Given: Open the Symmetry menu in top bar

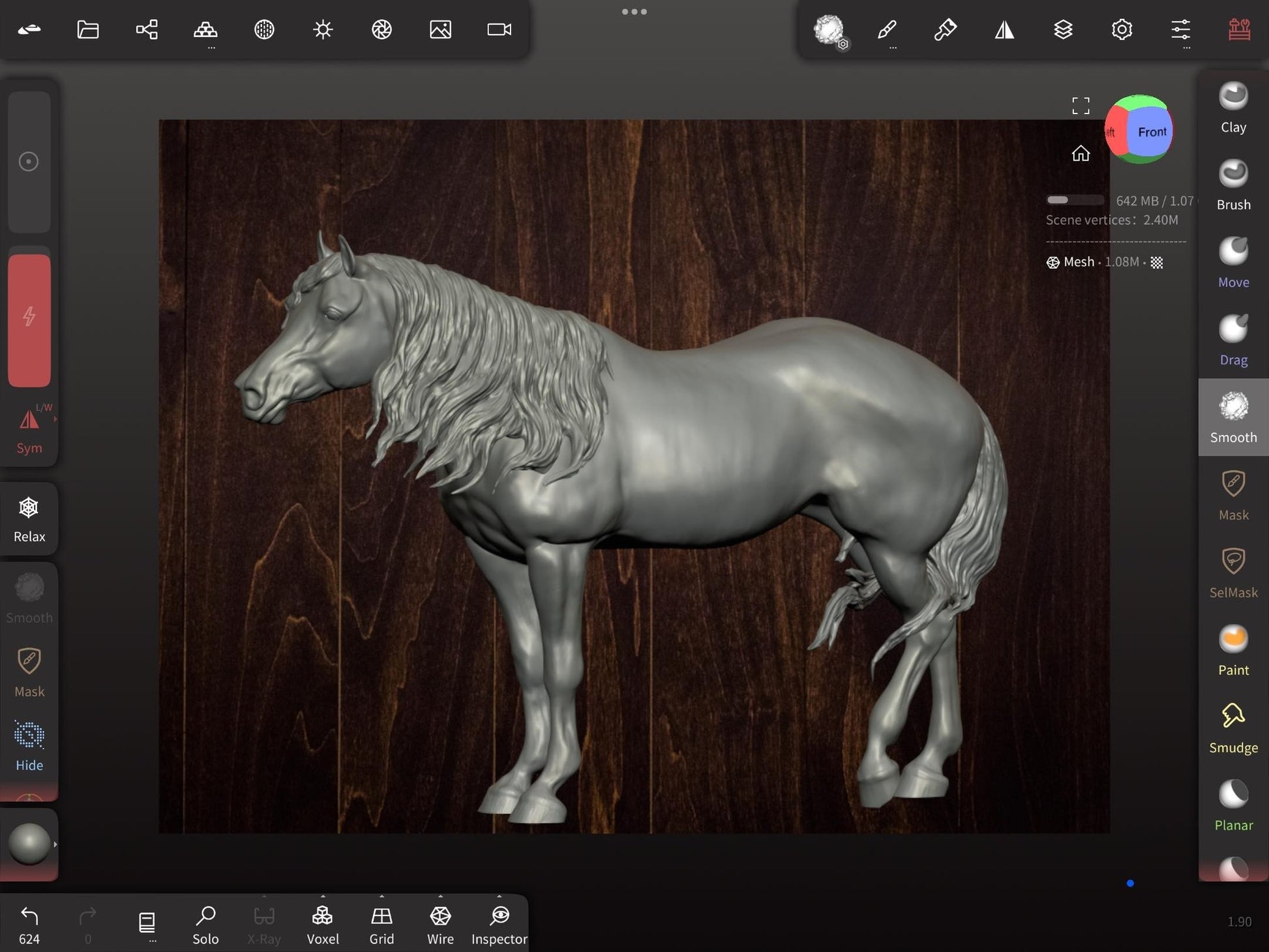Looking at the screenshot, I should pos(1004,30).
